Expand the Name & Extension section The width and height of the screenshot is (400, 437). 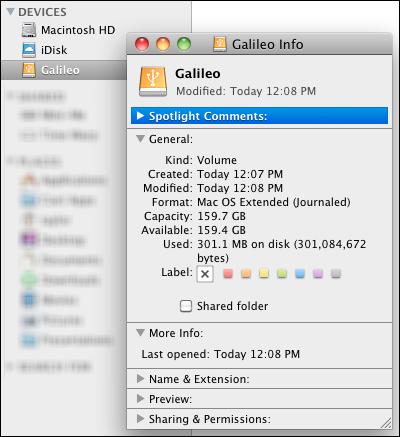click(140, 379)
